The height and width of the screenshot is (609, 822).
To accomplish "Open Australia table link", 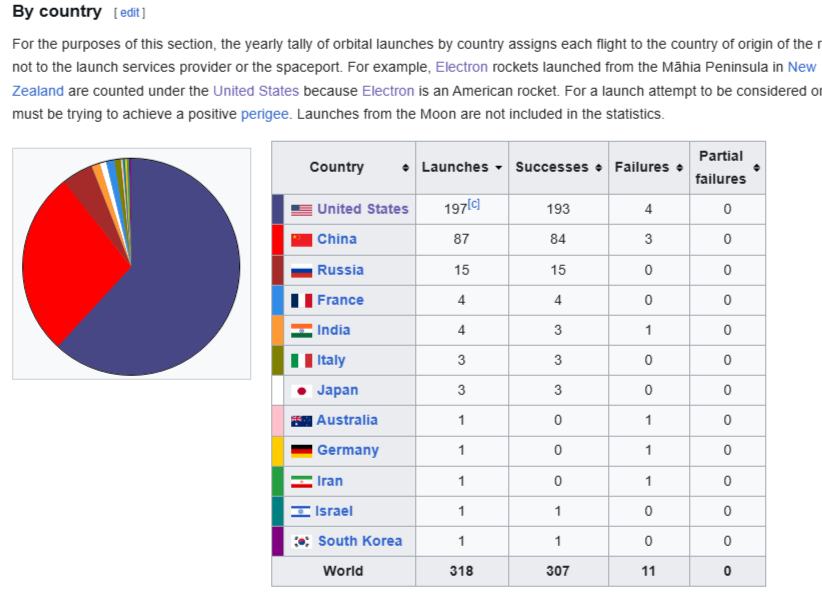I will [347, 420].
